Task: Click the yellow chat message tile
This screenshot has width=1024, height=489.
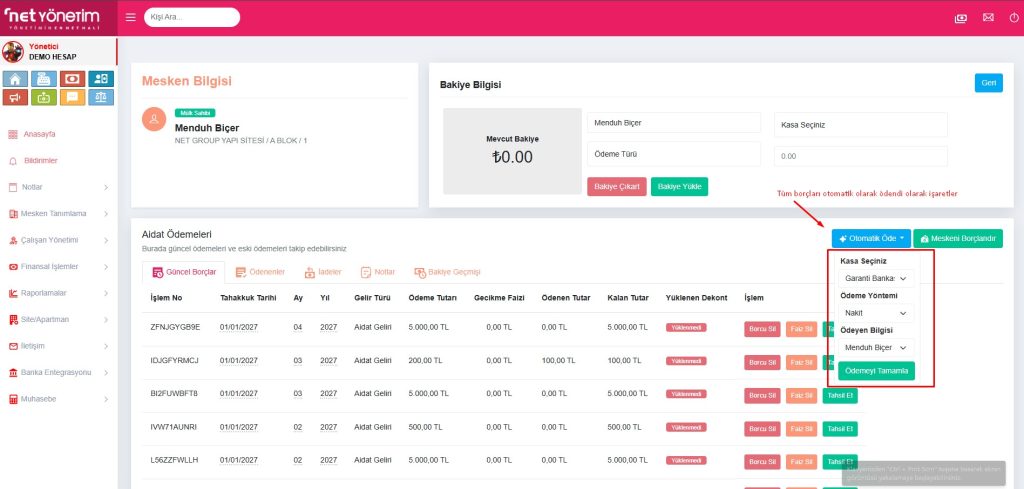Action: [x=72, y=97]
